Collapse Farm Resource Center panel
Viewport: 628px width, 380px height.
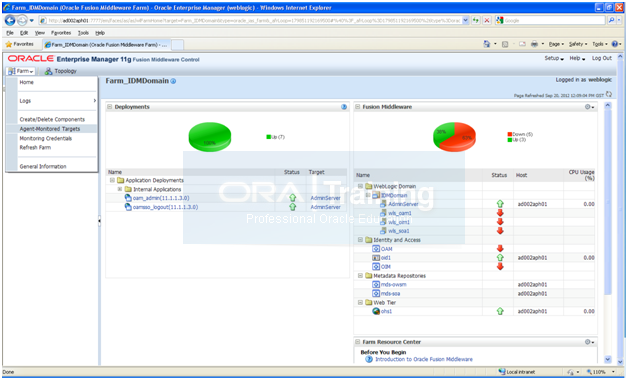tap(357, 342)
